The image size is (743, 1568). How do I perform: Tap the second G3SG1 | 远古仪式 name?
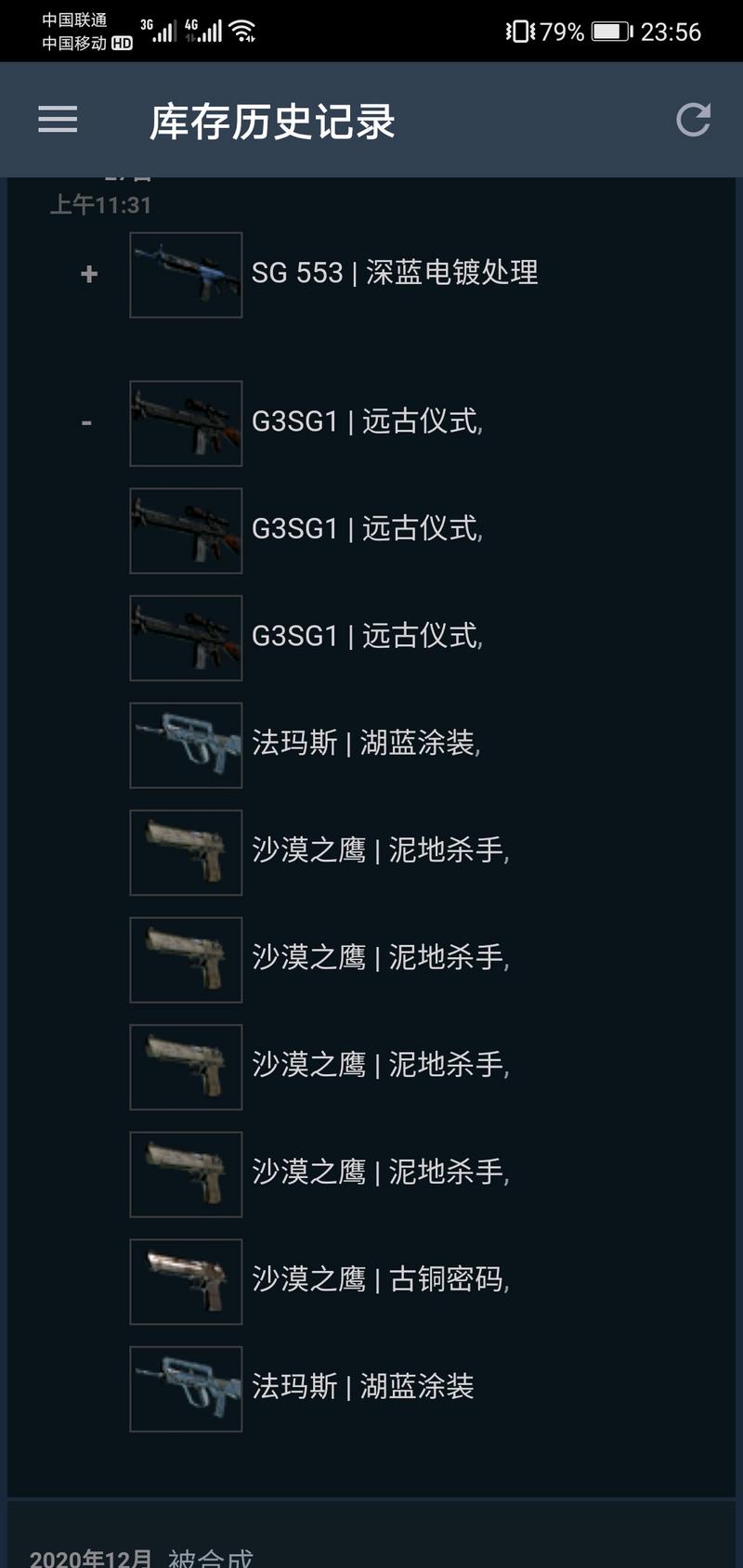[368, 529]
